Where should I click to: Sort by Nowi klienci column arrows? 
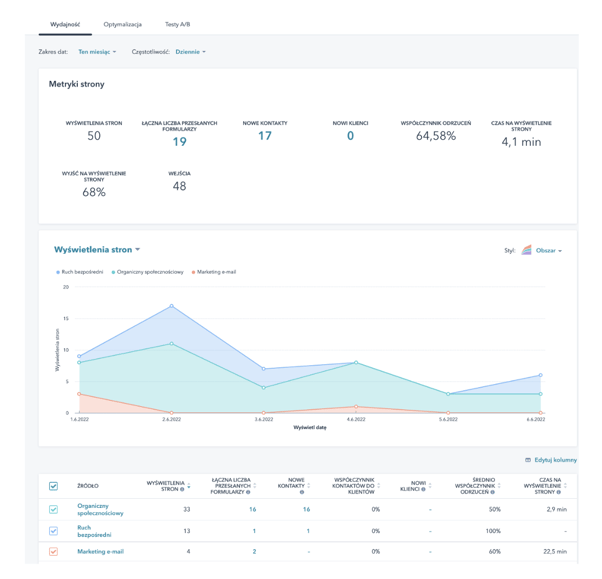(430, 486)
